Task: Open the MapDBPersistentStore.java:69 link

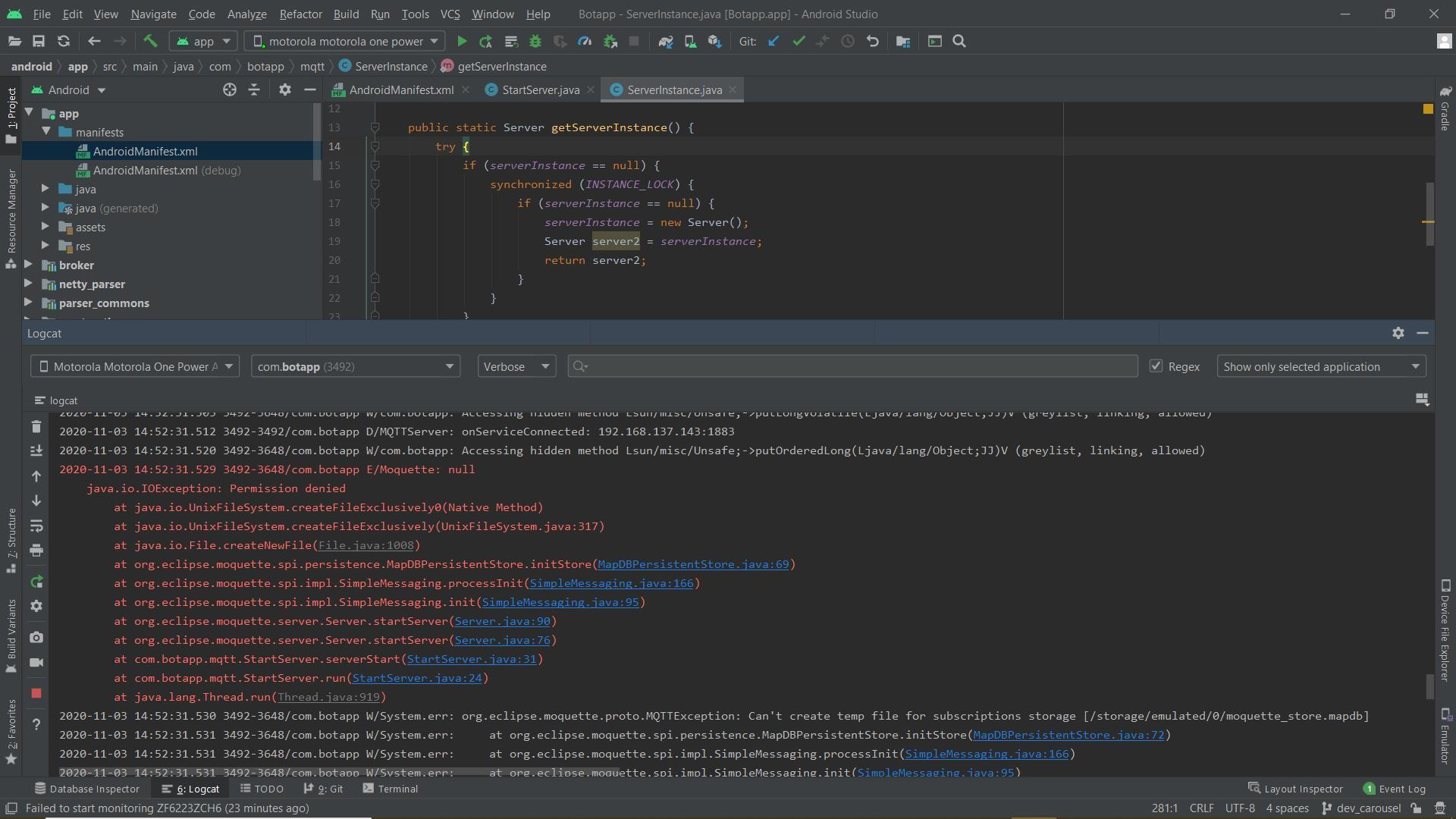Action: [x=693, y=564]
